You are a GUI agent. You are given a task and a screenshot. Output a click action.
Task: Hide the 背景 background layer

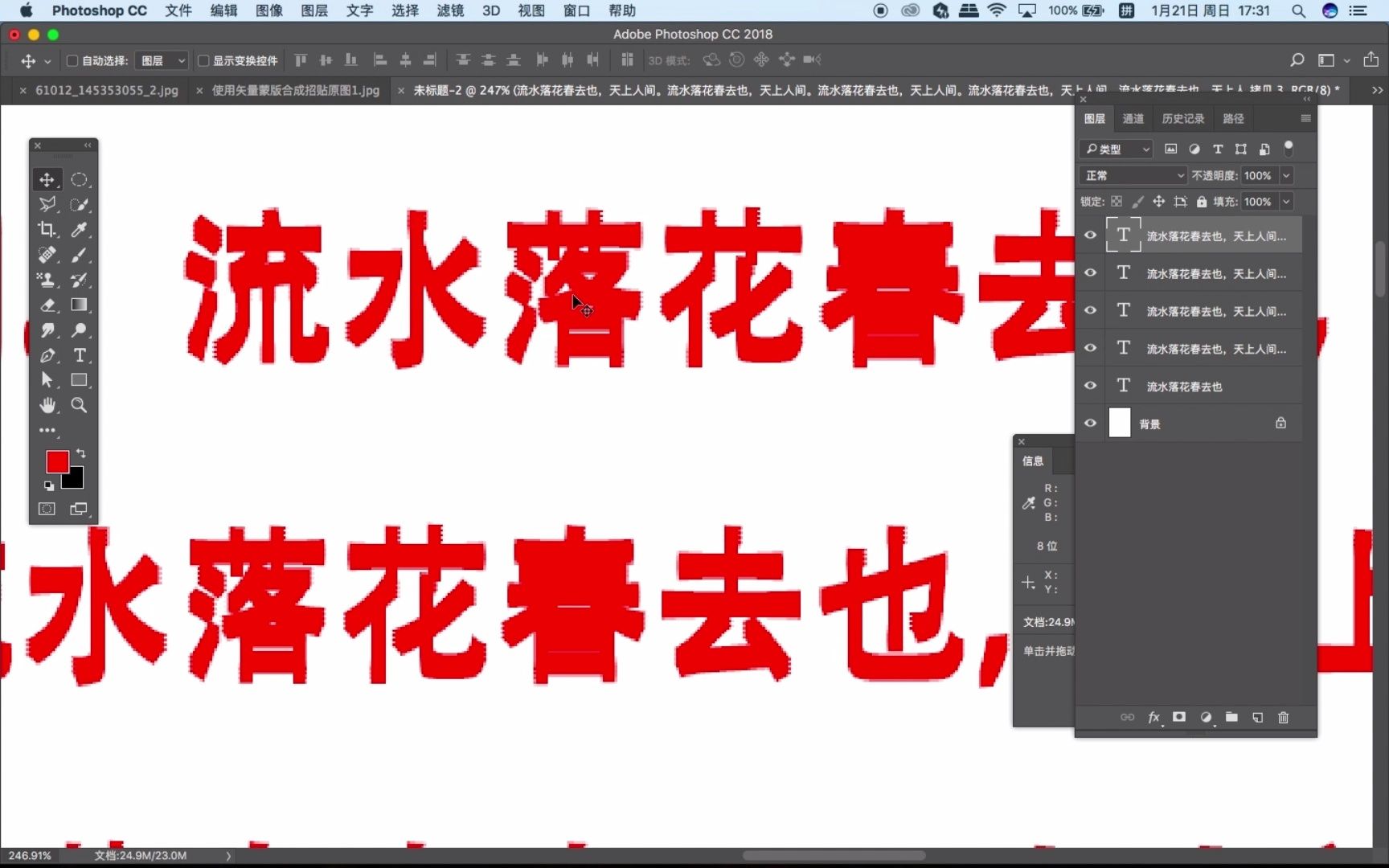point(1090,423)
